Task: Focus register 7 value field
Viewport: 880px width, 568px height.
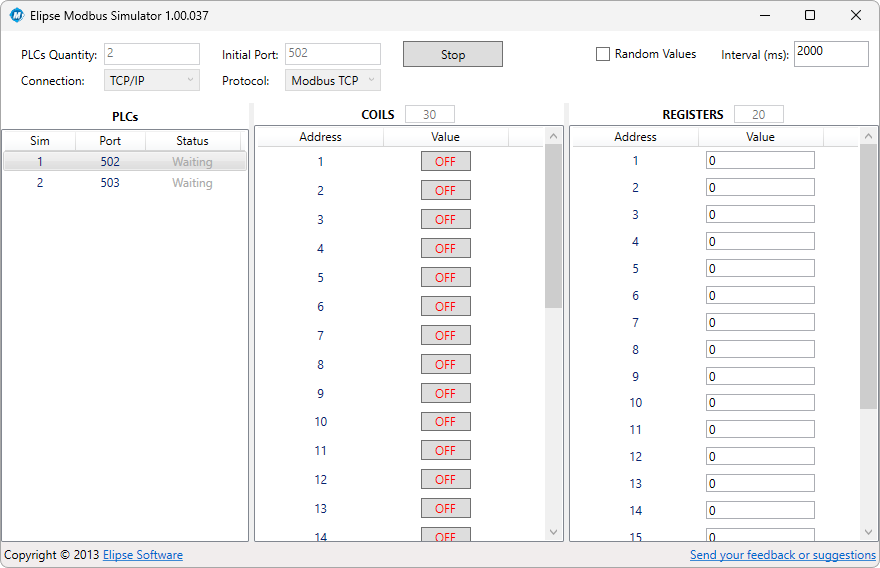Action: coord(760,322)
